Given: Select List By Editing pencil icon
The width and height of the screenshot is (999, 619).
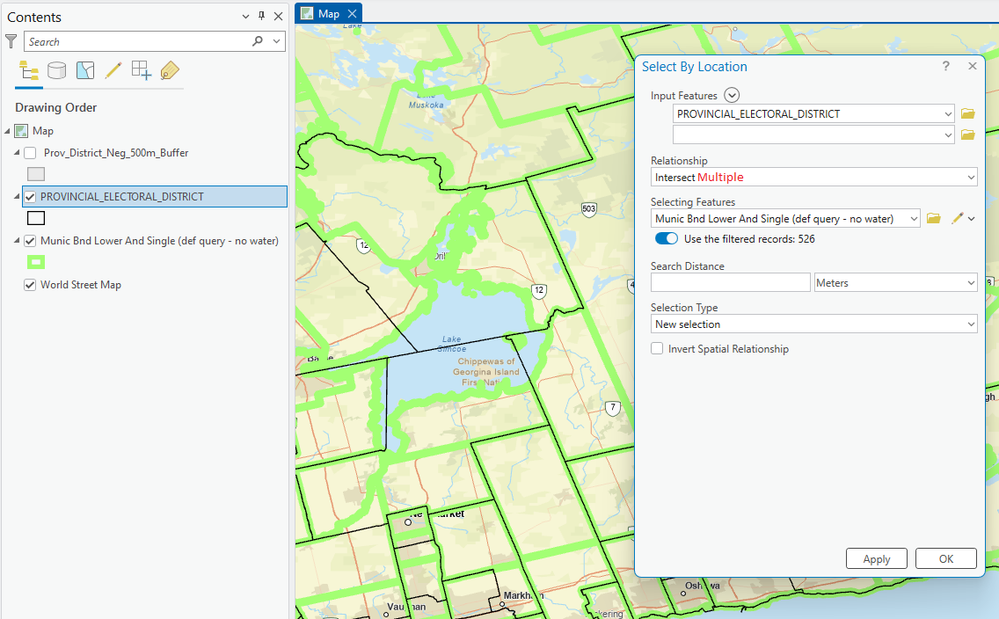Looking at the screenshot, I should [x=113, y=70].
